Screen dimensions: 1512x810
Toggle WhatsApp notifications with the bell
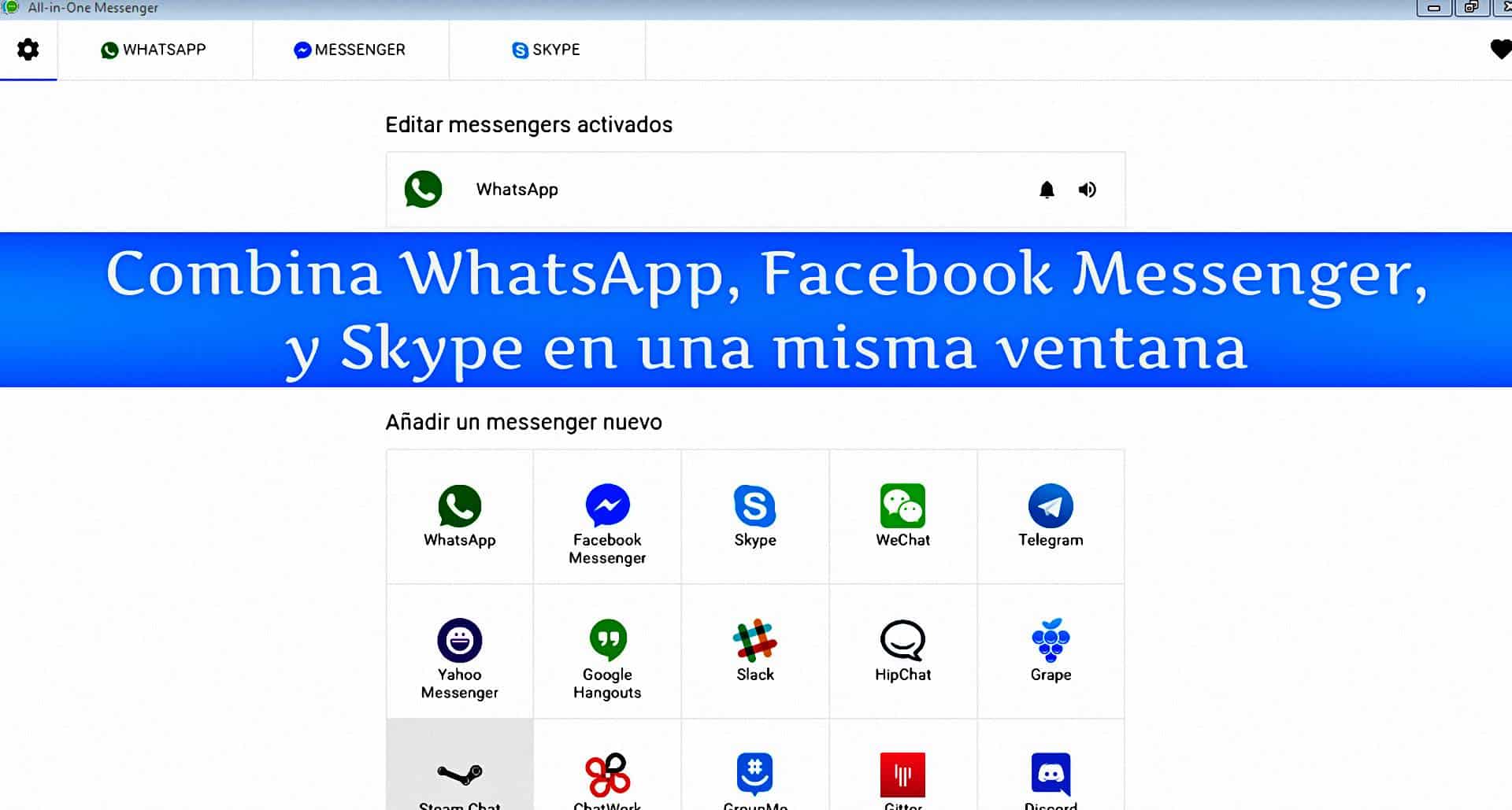pyautogui.click(x=1046, y=190)
